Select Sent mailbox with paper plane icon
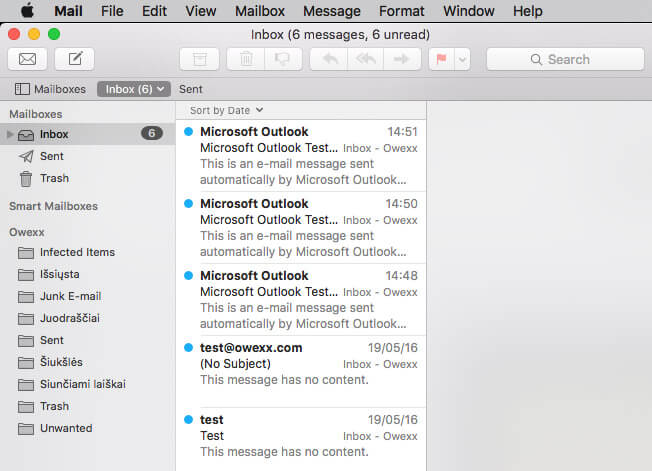This screenshot has width=652, height=471. pyautogui.click(x=87, y=156)
